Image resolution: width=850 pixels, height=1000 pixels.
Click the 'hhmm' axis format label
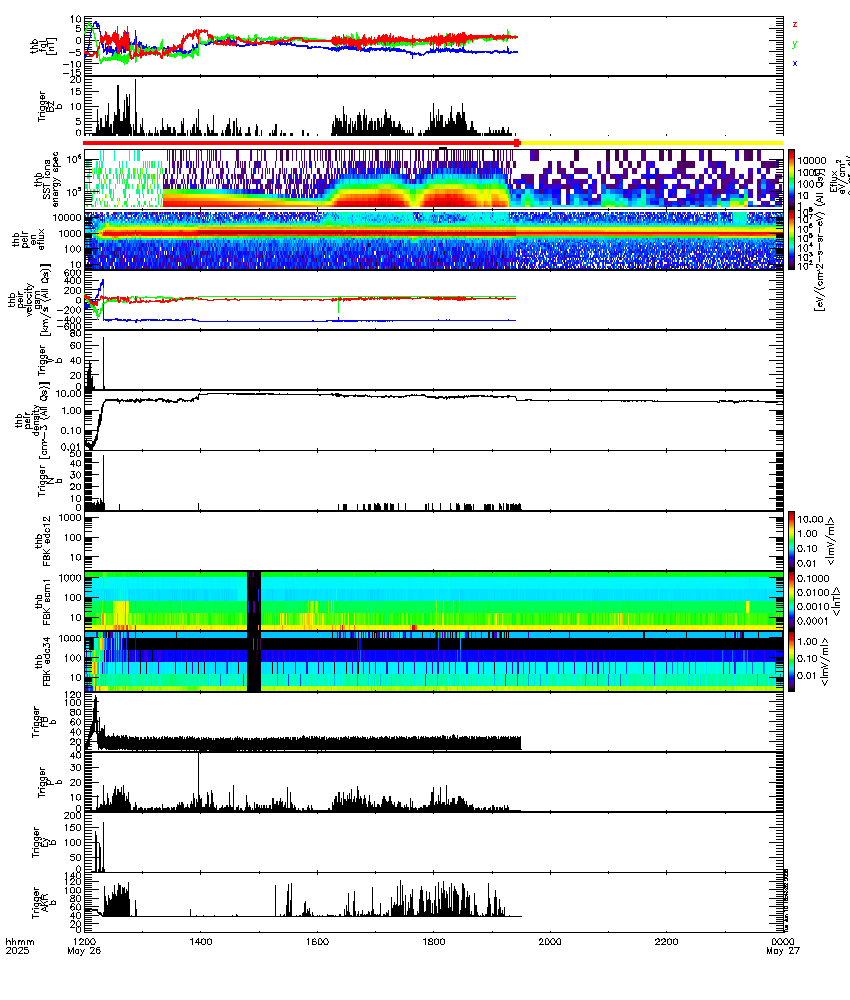pyautogui.click(x=20, y=941)
